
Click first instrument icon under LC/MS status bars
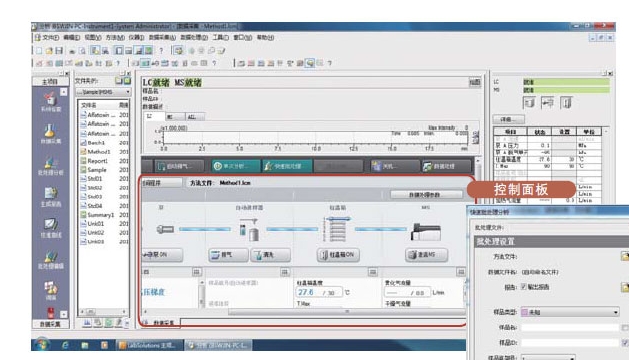(x=529, y=103)
